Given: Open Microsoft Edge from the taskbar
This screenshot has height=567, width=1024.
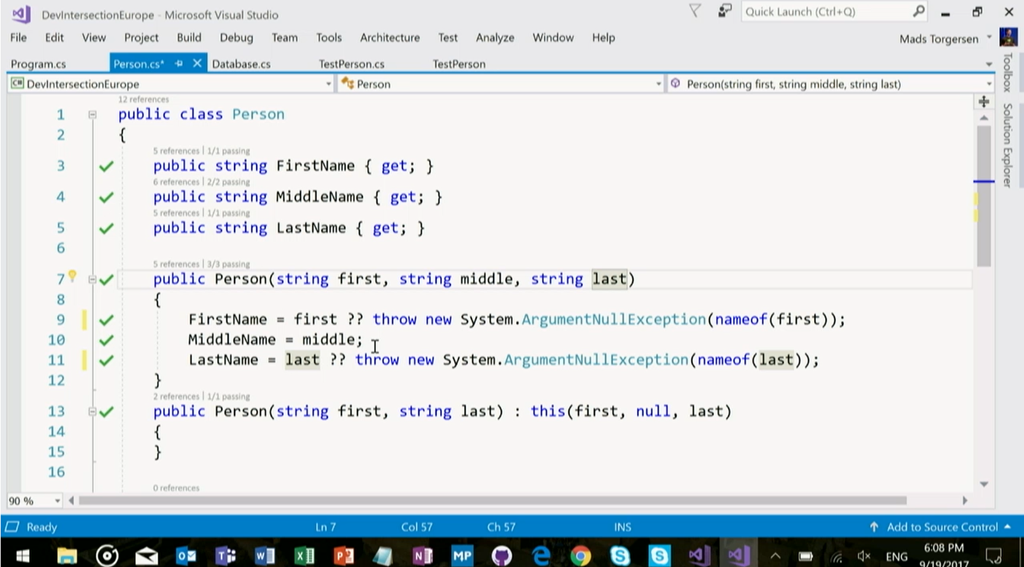Looking at the screenshot, I should click(541, 555).
